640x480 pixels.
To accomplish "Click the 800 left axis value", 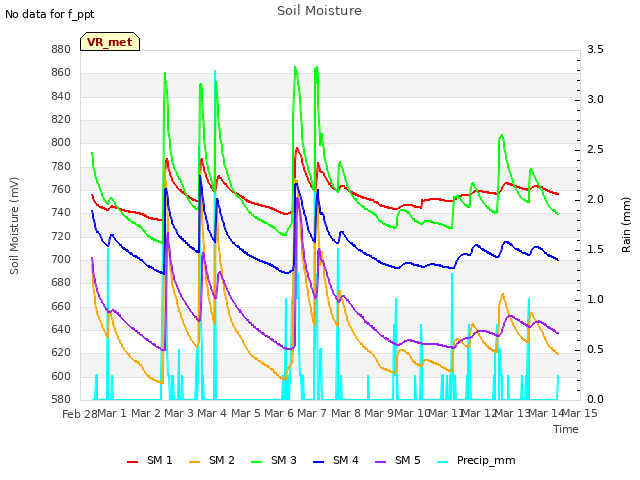I will pos(61,143).
